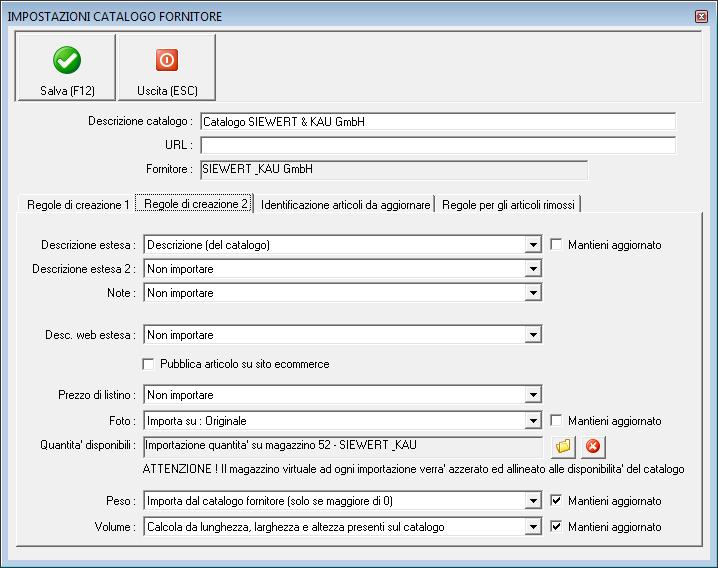Tick Mantieni aggiornato beside Foto
Viewport: 718px width, 568px height.
point(556,421)
